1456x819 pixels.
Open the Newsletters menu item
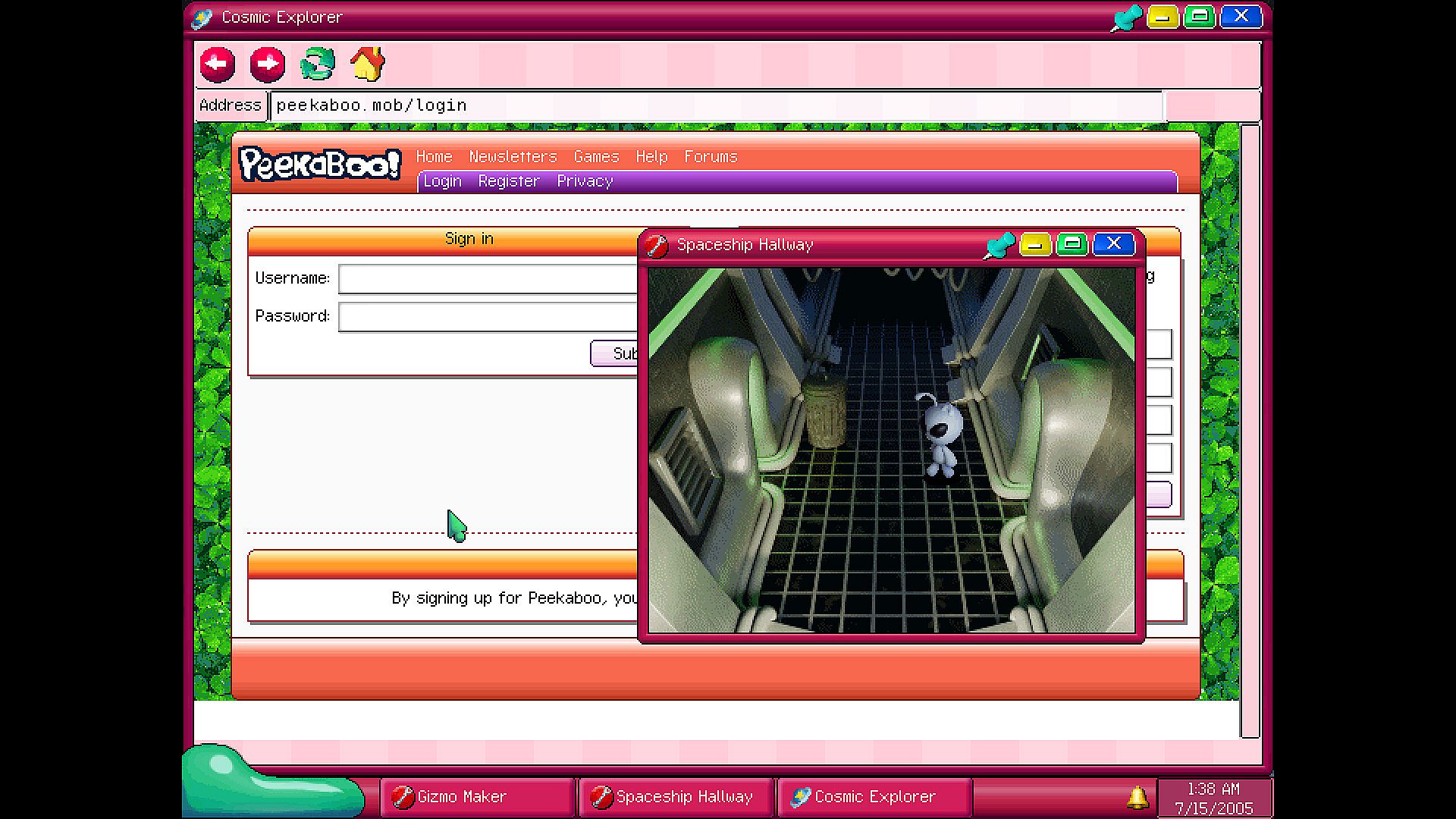[x=513, y=157]
